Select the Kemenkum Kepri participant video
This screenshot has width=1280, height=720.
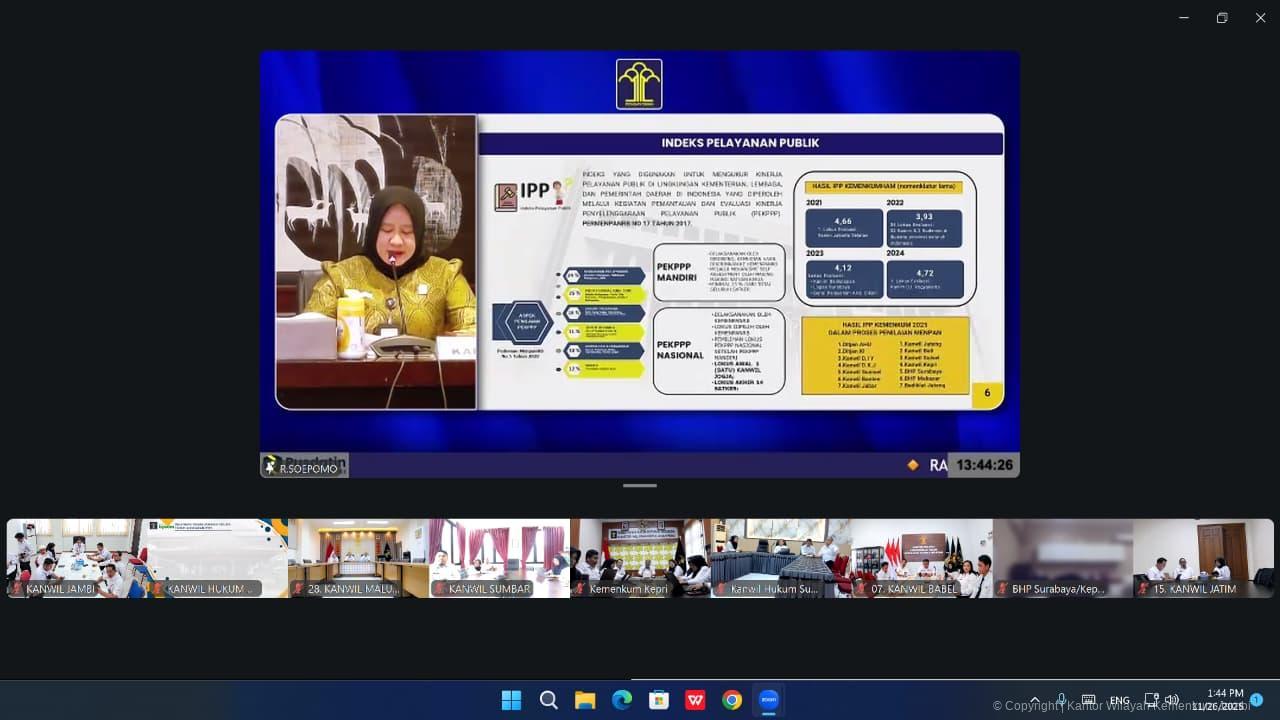tap(640, 558)
